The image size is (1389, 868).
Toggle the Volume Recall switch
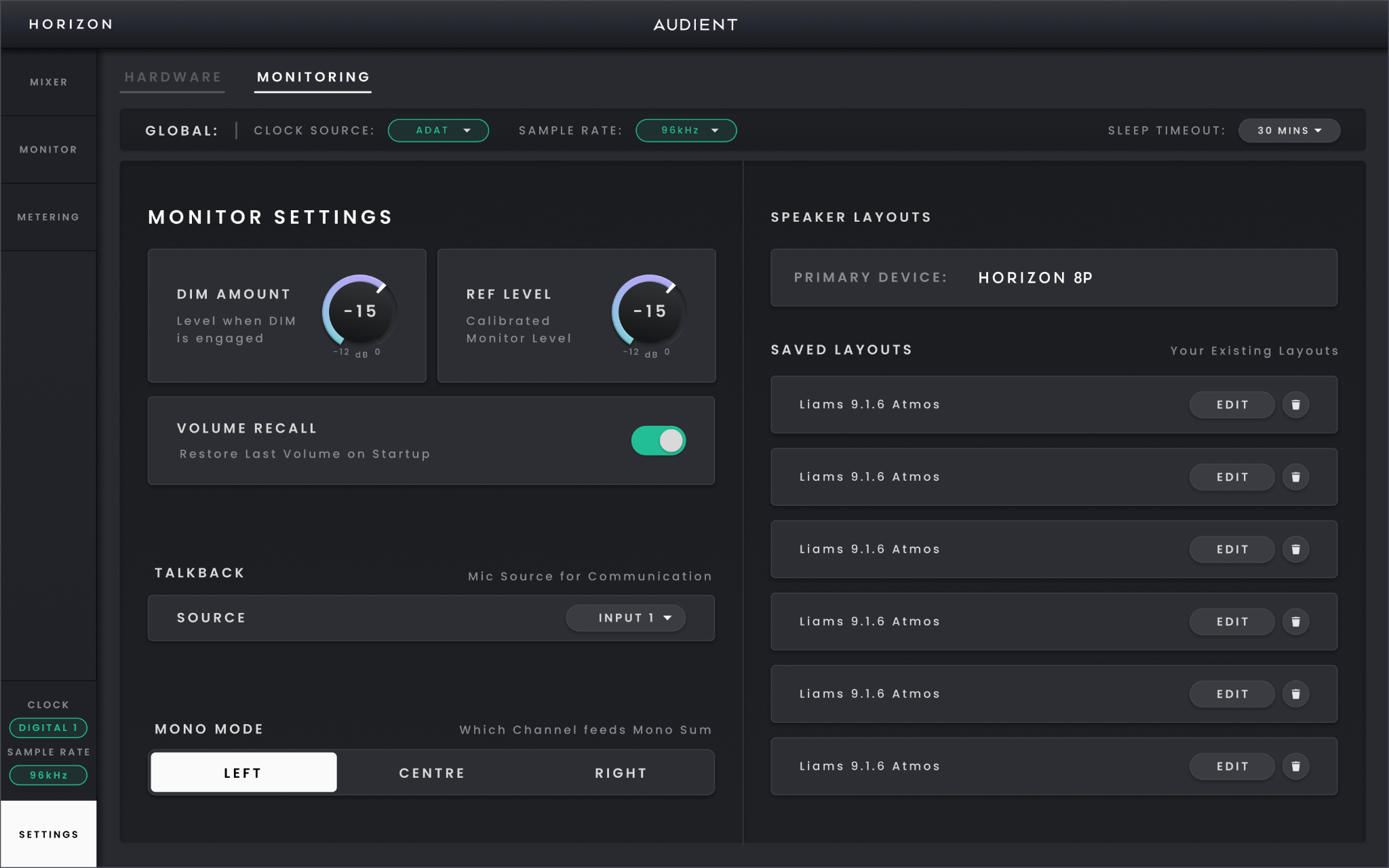659,441
